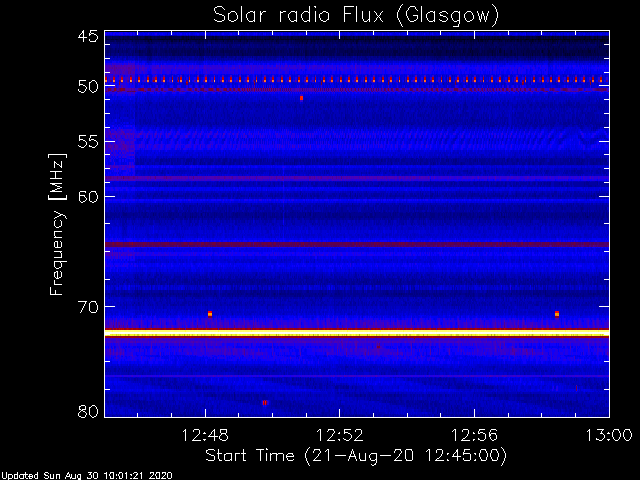
Task: Click the dark red band near 64 MHz
Action: tap(357, 244)
